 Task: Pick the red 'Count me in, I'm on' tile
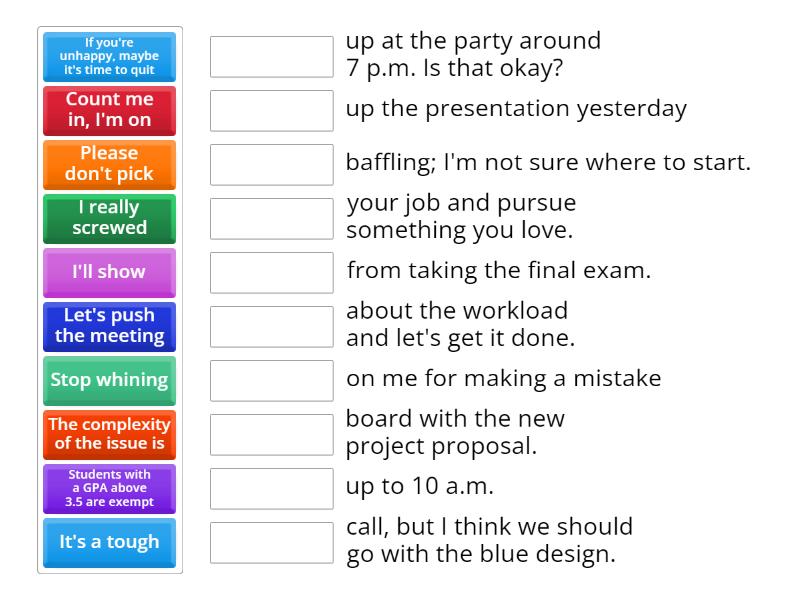(109, 111)
